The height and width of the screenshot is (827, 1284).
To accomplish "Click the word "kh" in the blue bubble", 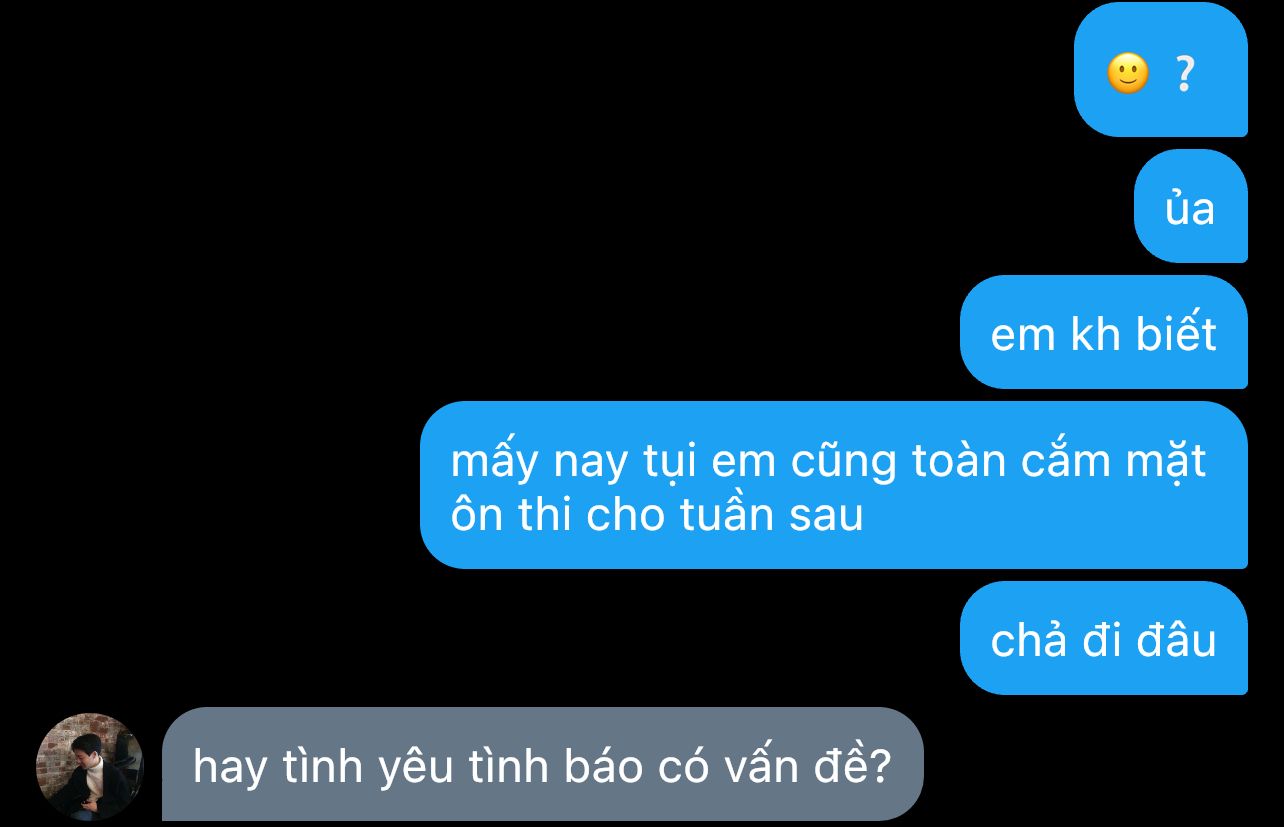I will pyautogui.click(x=1096, y=333).
